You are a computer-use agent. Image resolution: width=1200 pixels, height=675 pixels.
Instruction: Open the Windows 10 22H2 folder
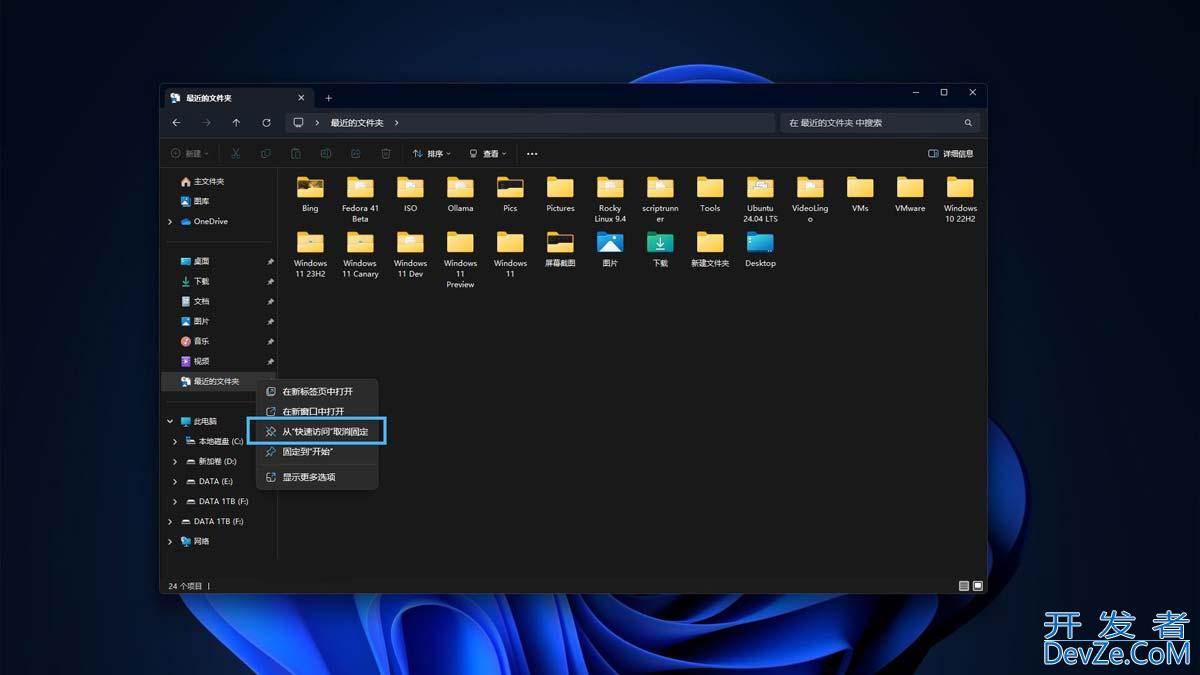[960, 199]
